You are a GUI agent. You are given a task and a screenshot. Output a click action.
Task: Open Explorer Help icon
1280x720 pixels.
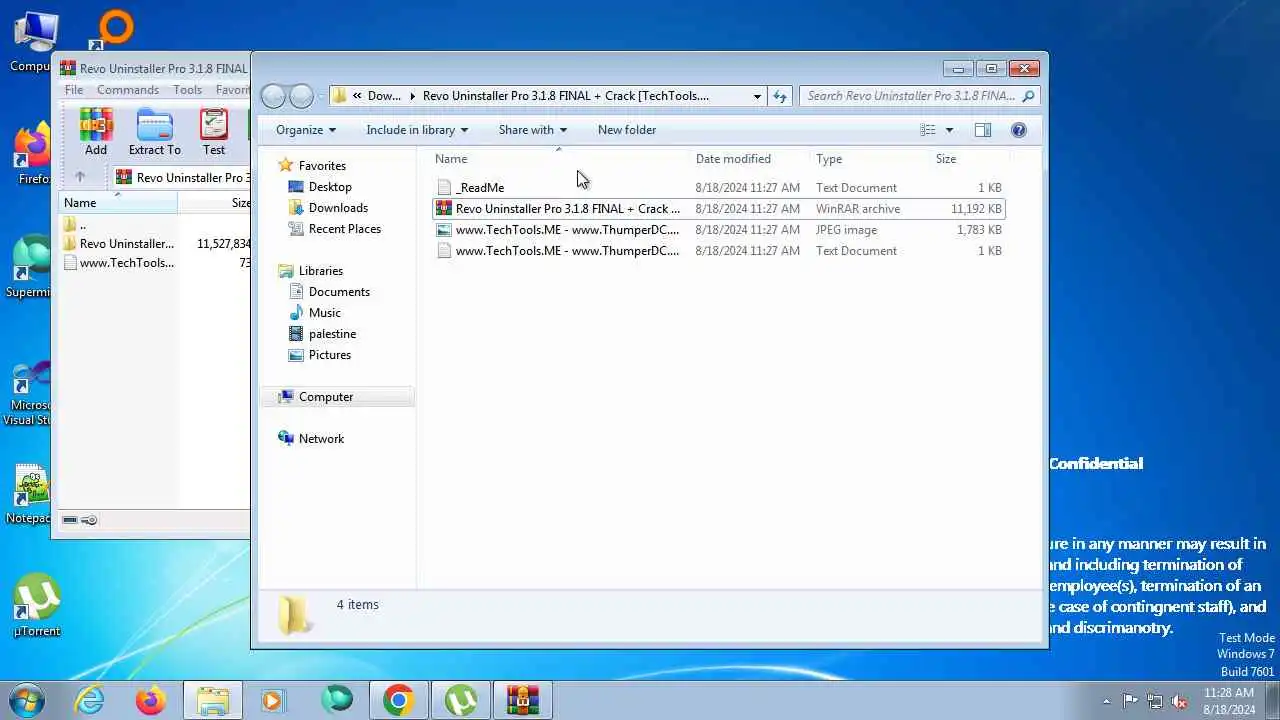click(1019, 130)
